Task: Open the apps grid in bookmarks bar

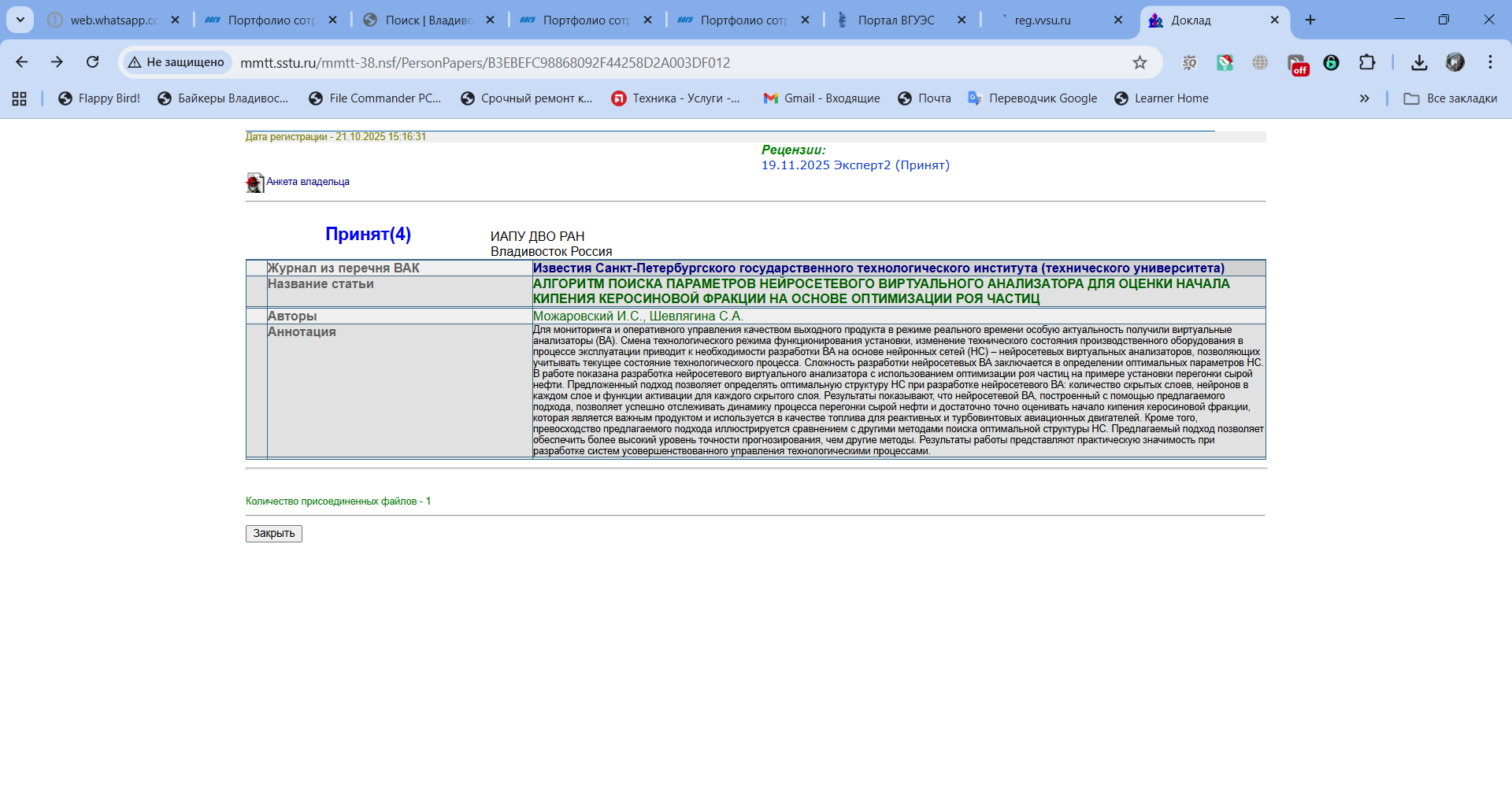Action: click(20, 98)
